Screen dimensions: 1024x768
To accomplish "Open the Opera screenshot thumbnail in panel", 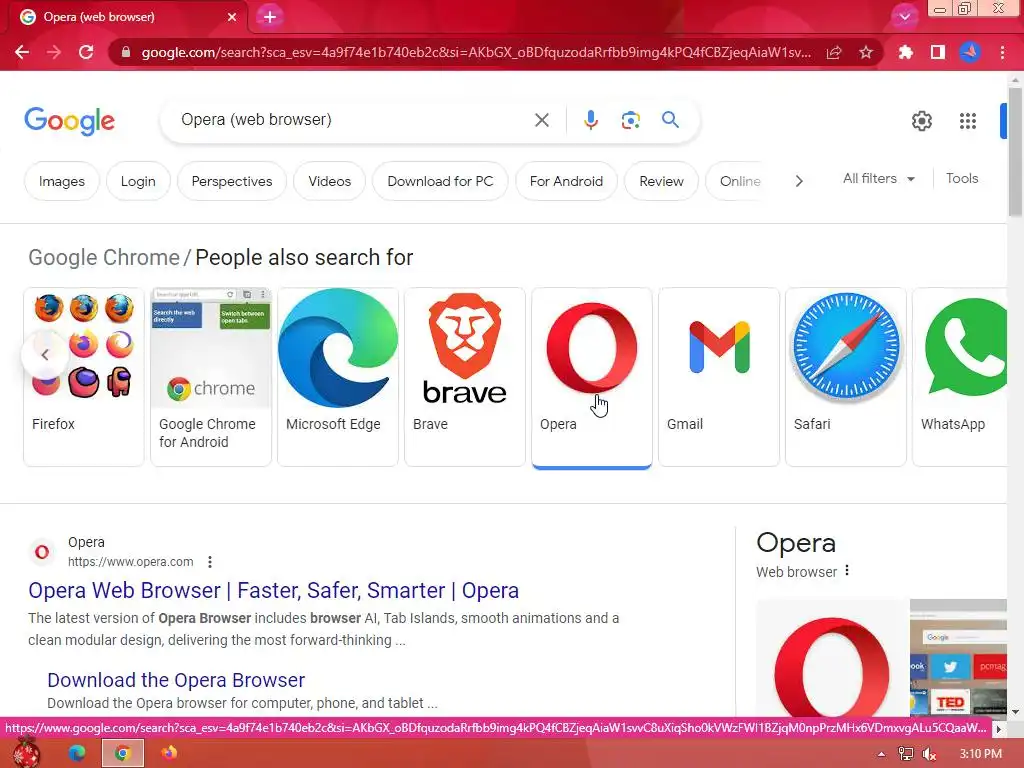I will 959,658.
